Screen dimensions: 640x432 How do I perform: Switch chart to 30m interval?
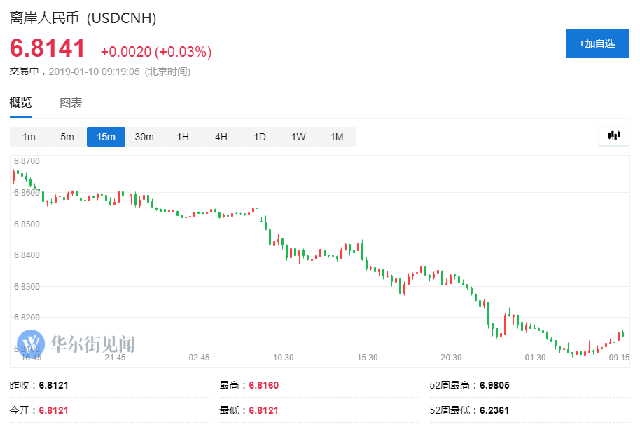tap(144, 137)
